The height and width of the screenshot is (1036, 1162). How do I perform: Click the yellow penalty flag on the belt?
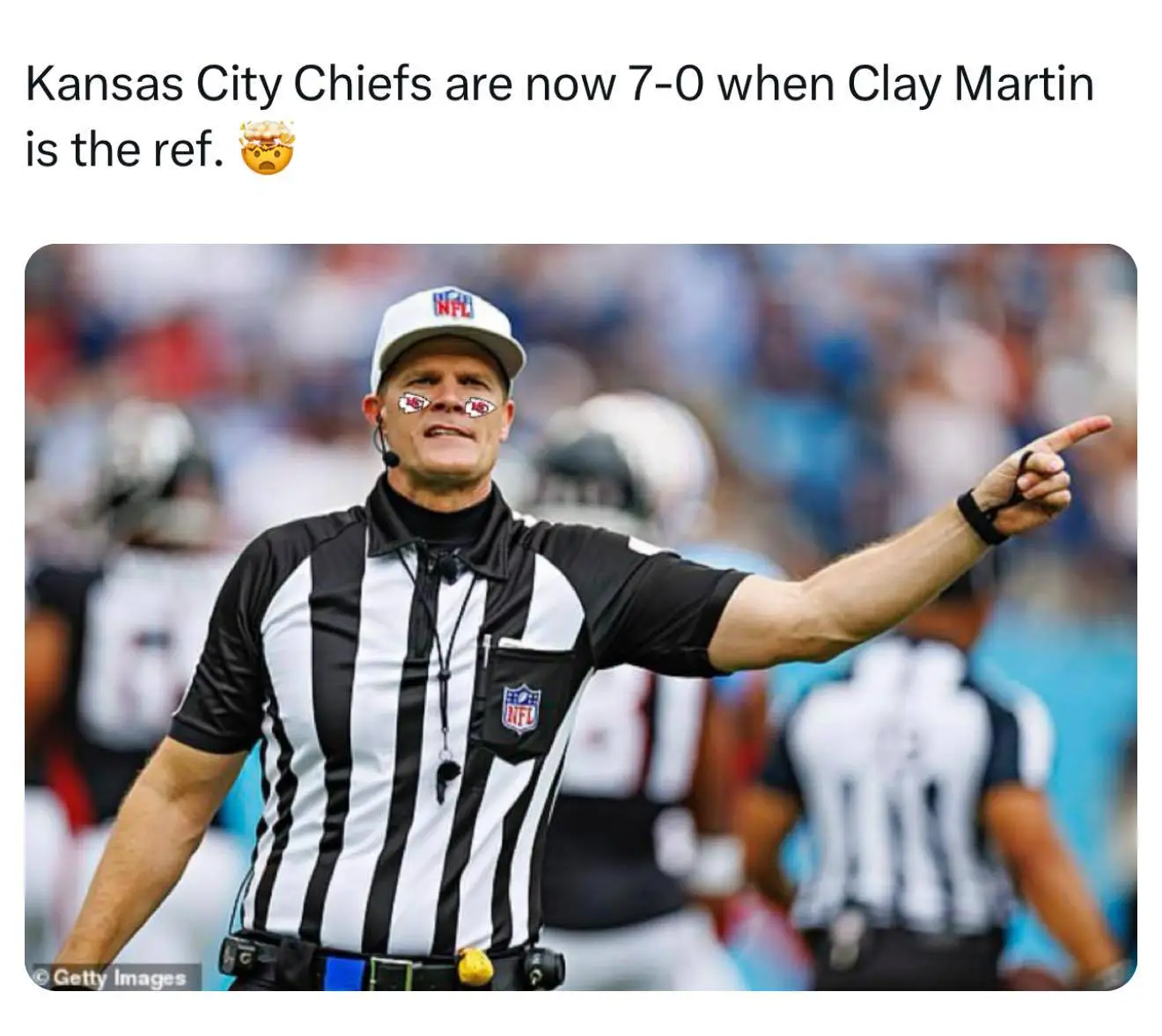point(475,966)
